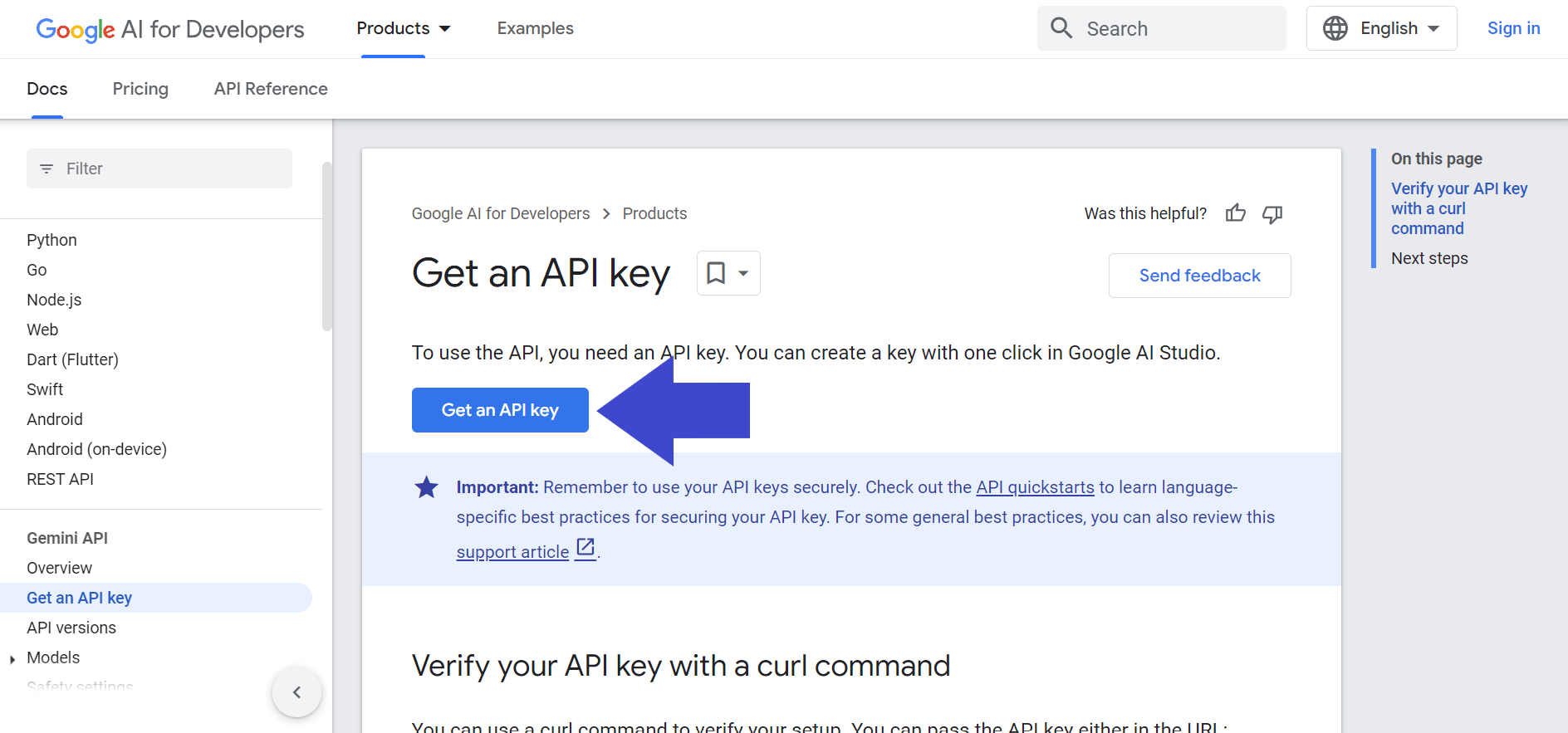
Task: Click the thumbs down icon
Action: point(1272,214)
